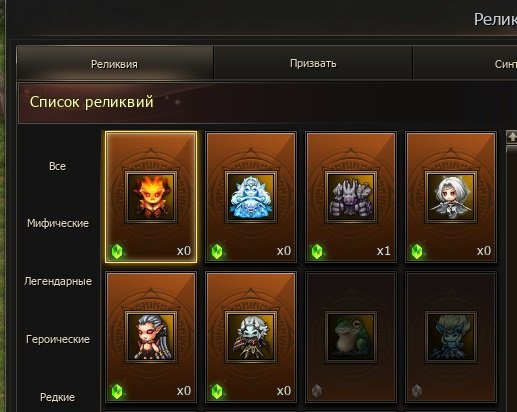Filter list by Все

57,166
